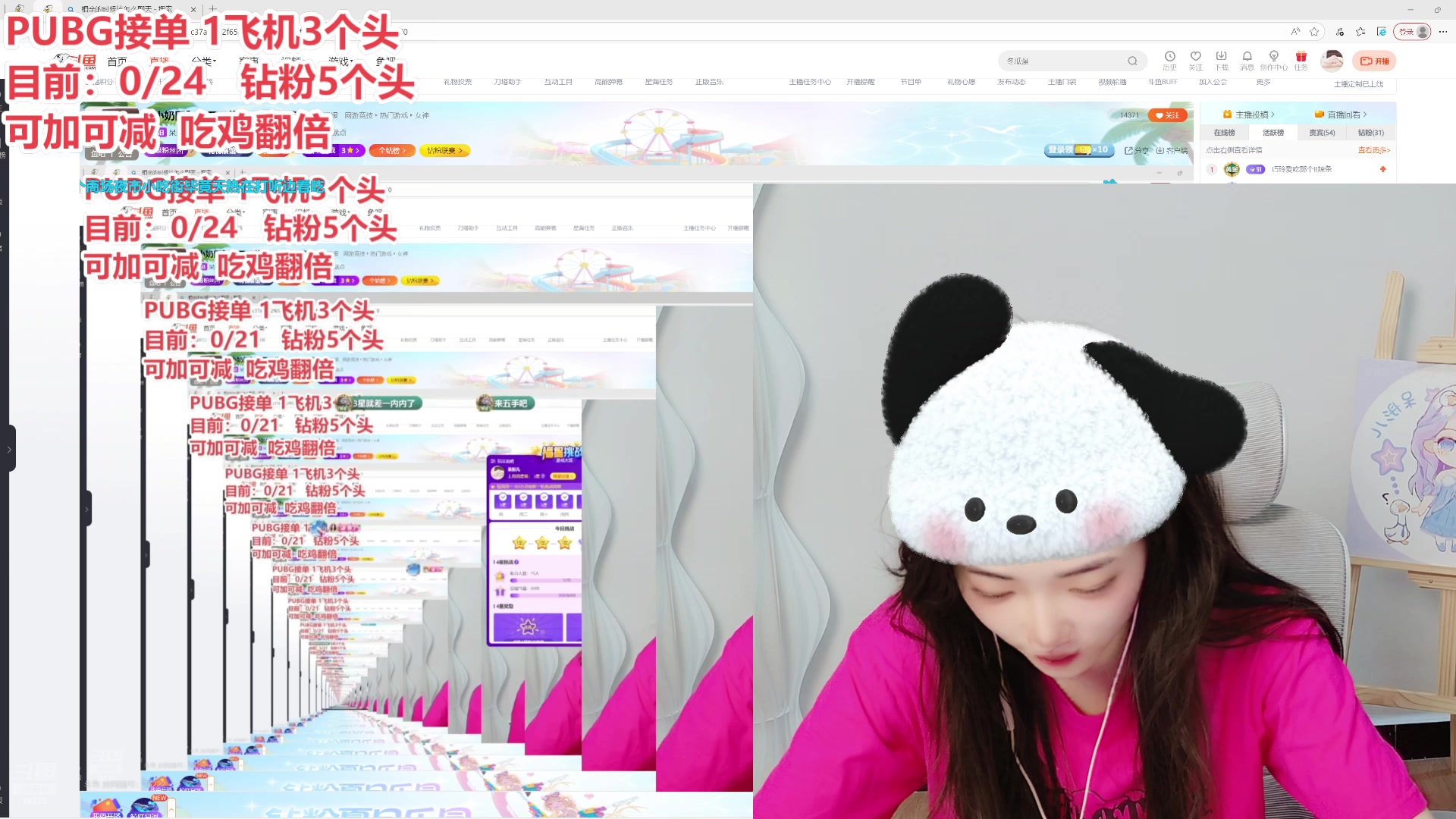Viewport: 1456px width, 819px height.
Task: Open 开播提醒 link
Action: [861, 82]
